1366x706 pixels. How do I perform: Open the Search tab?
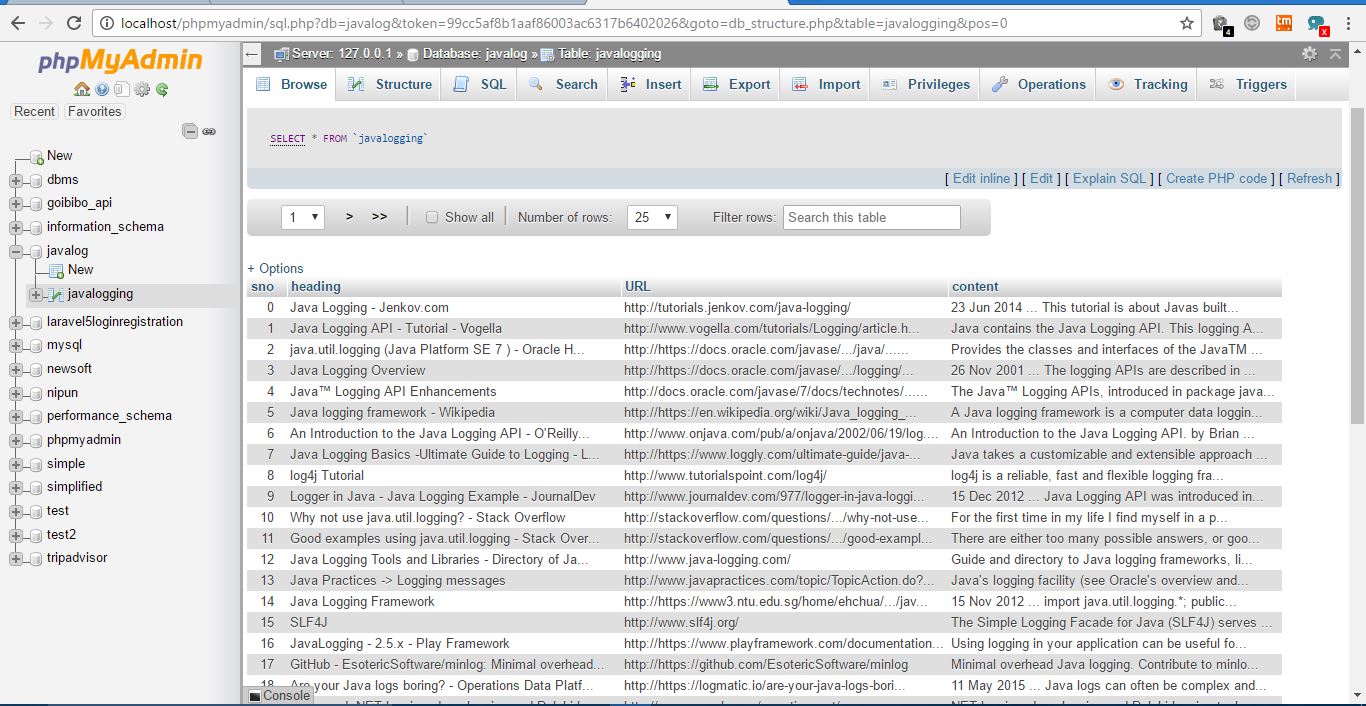[563, 84]
